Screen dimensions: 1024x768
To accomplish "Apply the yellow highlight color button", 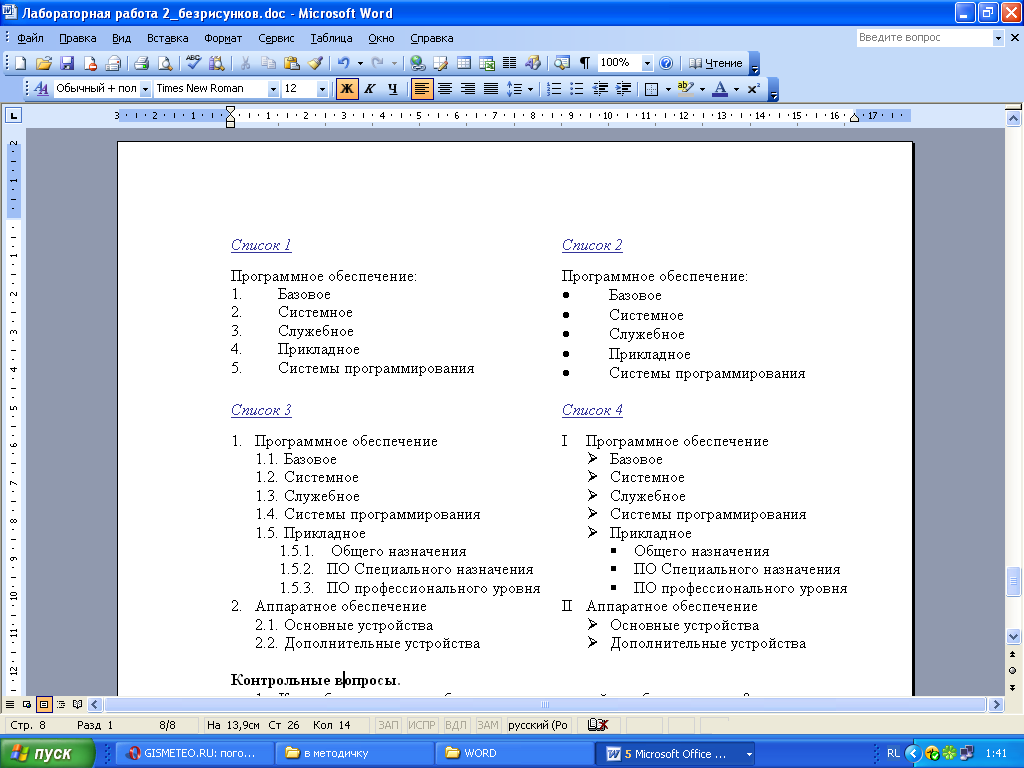I will point(686,89).
